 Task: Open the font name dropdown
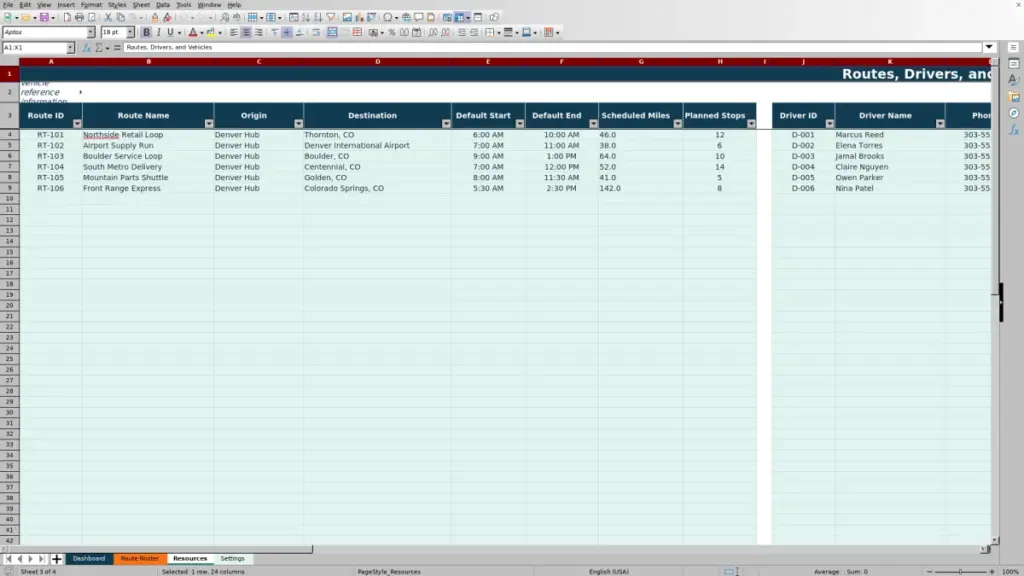tap(91, 33)
